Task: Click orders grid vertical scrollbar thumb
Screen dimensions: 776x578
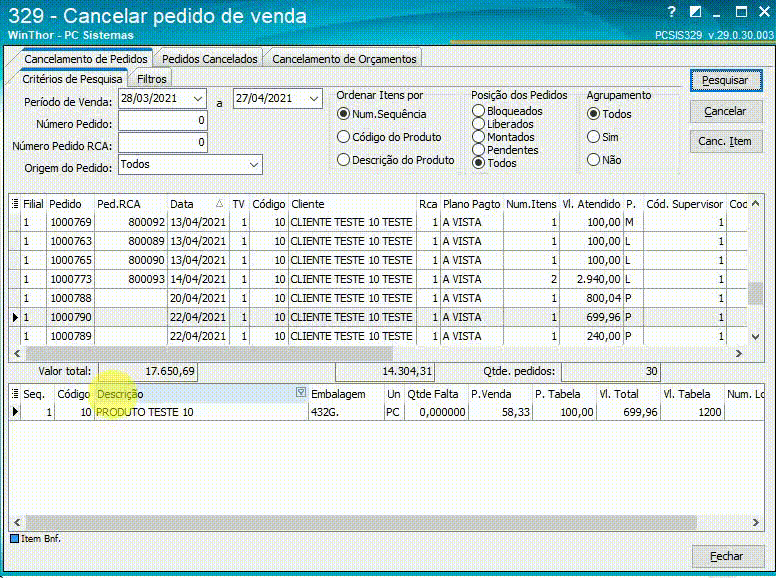Action: [755, 293]
